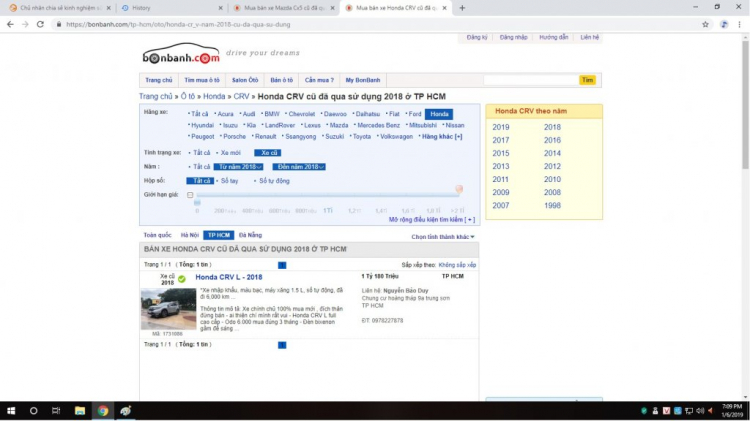
Task: Switch to the Đà Nẵng location tab
Action: [x=250, y=235]
